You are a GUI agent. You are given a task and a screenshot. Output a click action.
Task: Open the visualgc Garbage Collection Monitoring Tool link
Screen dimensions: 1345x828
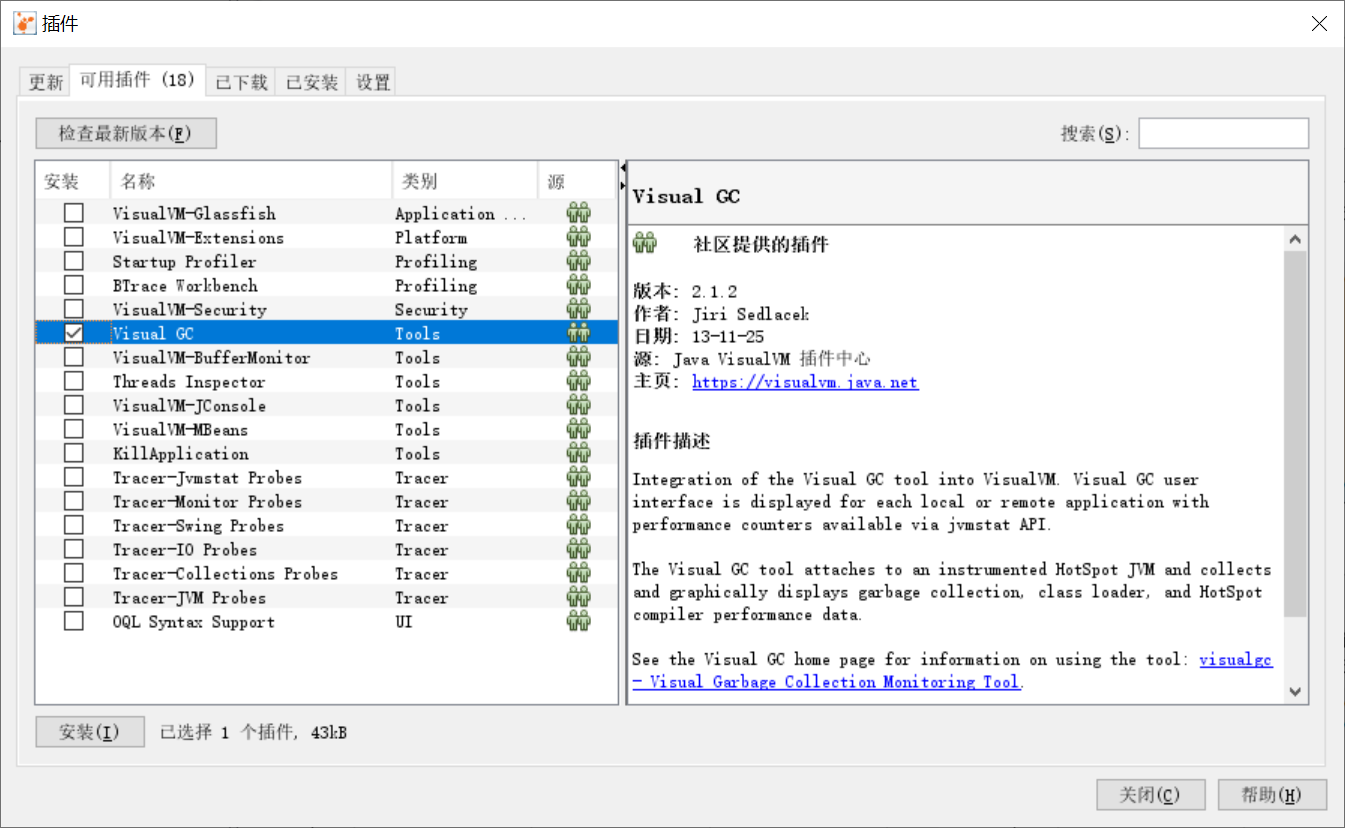952,671
